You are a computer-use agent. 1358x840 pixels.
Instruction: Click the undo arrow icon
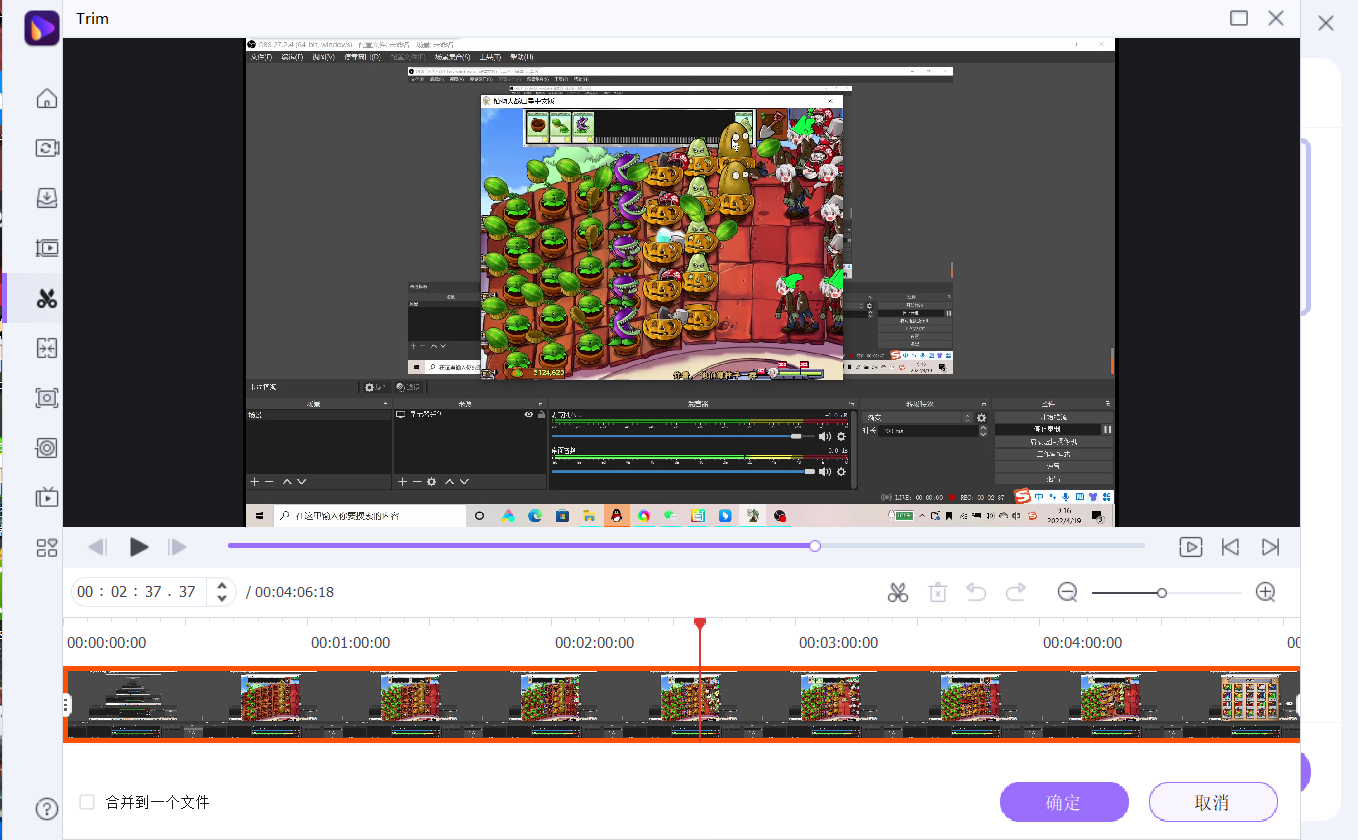tap(976, 592)
